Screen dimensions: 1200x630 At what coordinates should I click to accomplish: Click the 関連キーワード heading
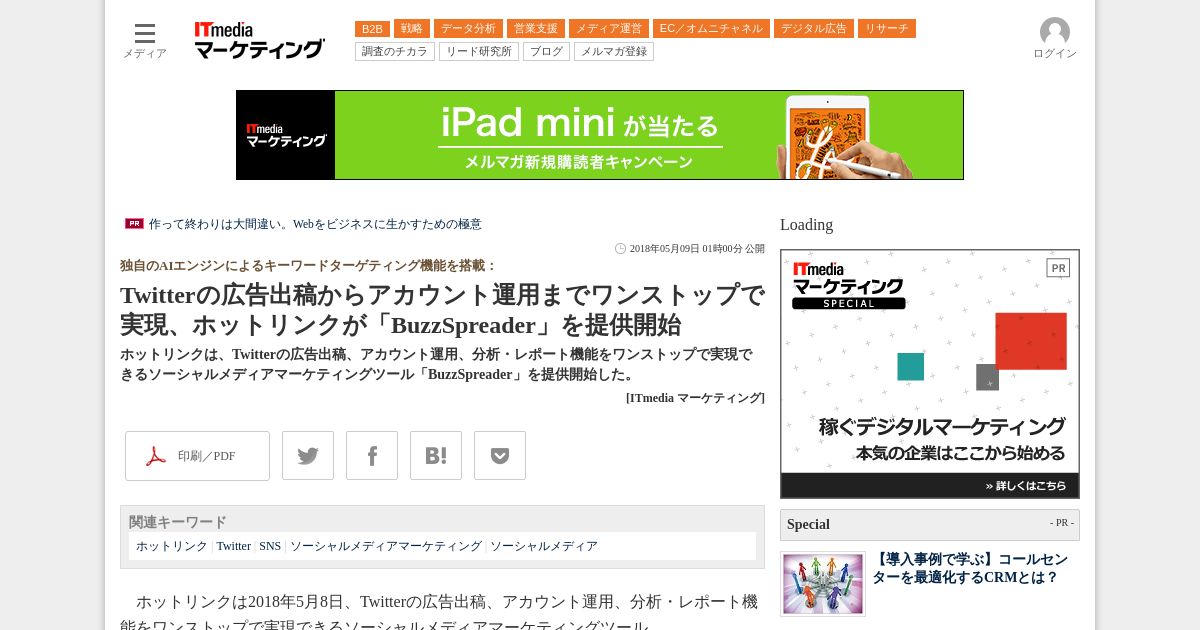pyautogui.click(x=178, y=522)
